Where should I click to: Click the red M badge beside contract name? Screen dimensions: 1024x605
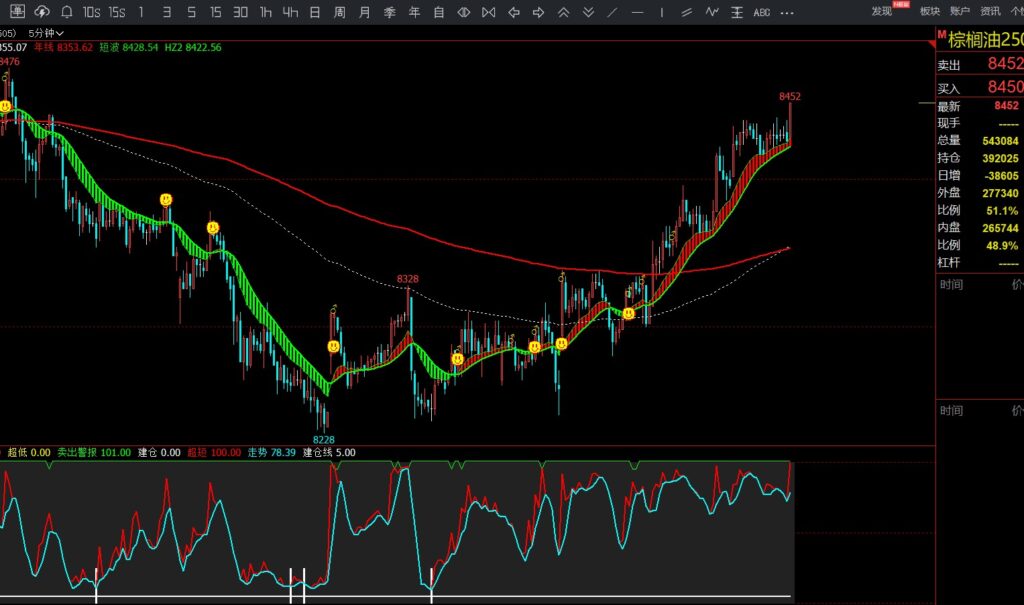pos(942,34)
